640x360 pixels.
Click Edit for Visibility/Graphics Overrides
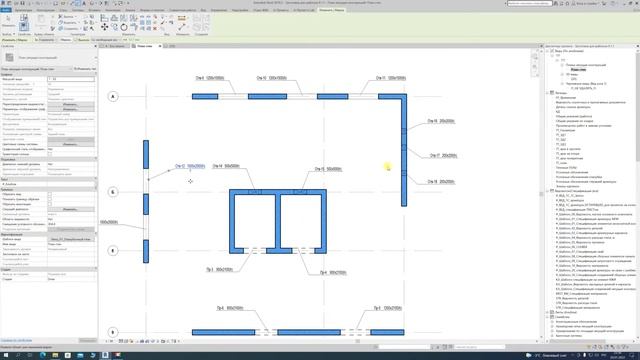click(x=71, y=104)
